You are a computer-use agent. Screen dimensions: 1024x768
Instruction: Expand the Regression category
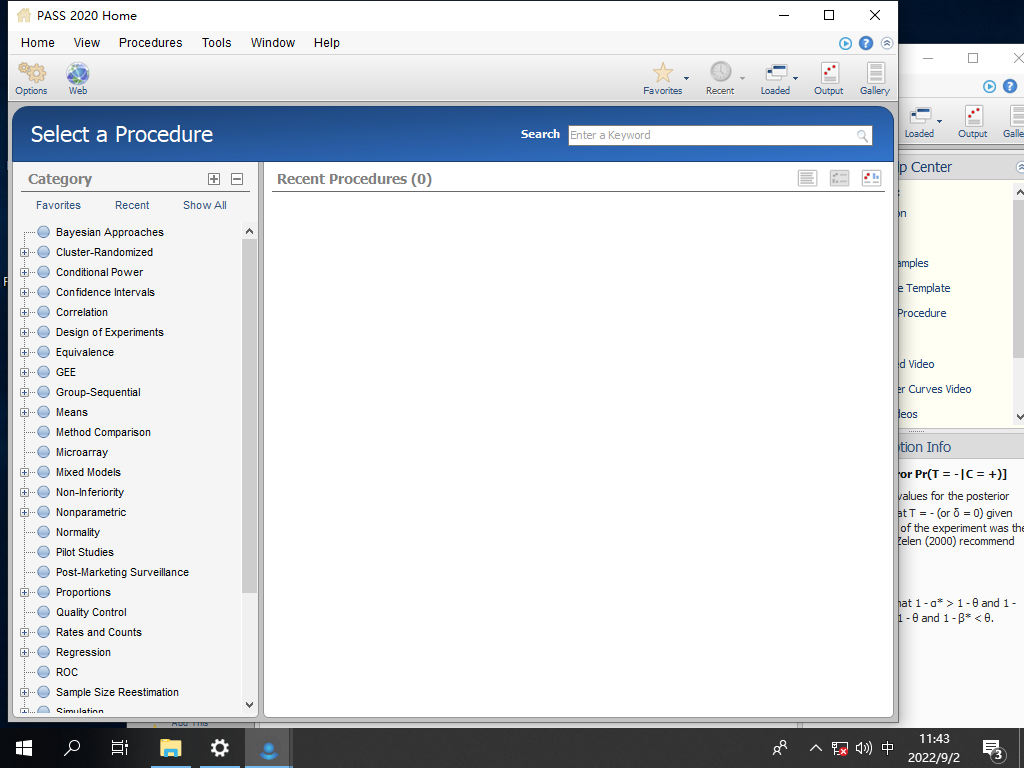[24, 652]
